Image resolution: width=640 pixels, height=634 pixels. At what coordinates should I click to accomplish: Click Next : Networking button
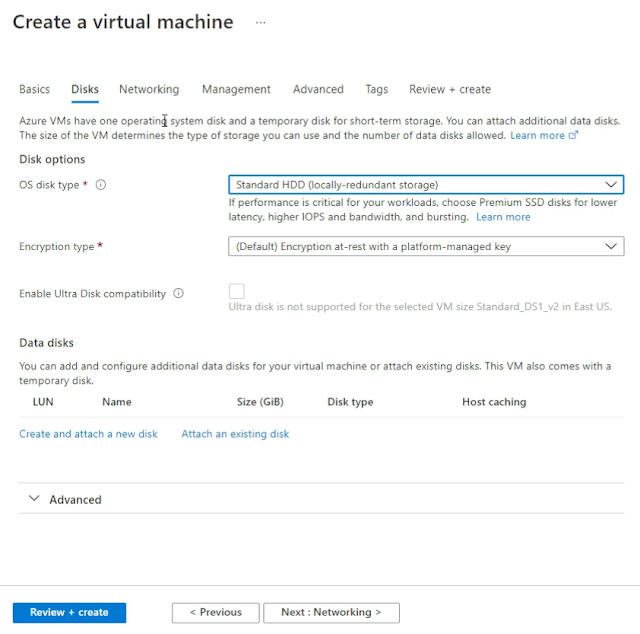click(331, 612)
